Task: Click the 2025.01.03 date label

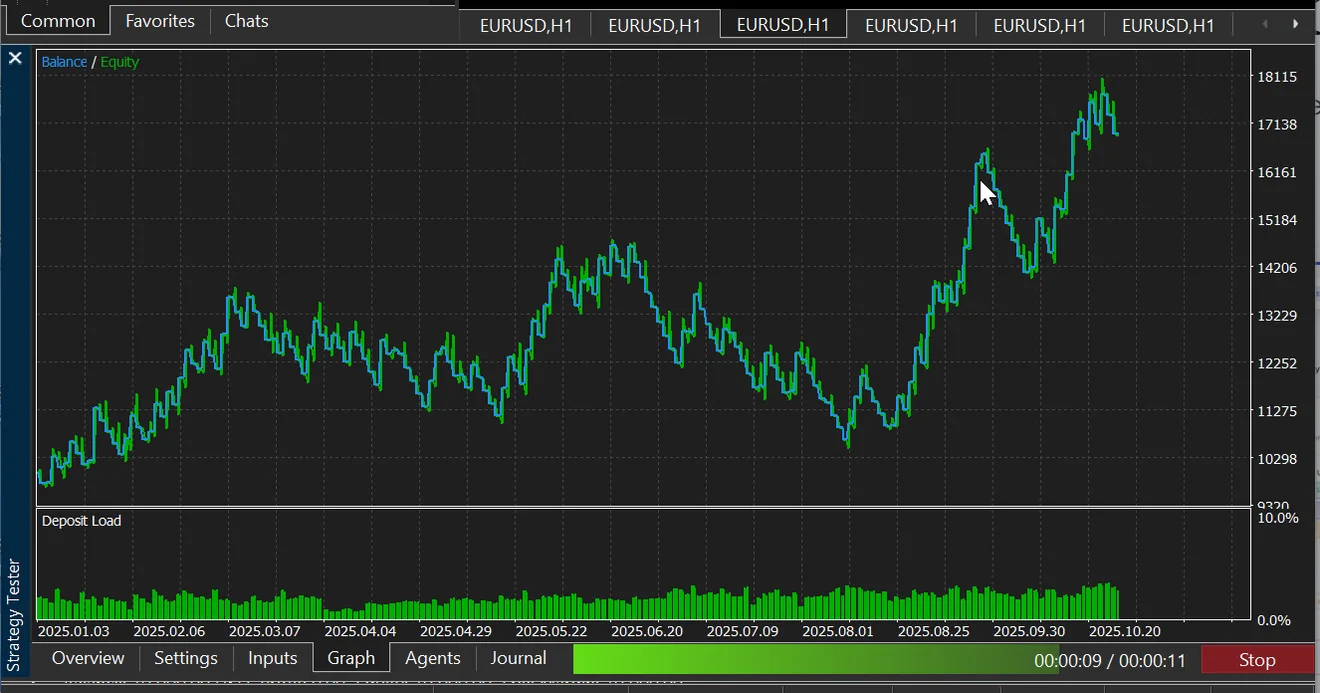Action: click(73, 631)
